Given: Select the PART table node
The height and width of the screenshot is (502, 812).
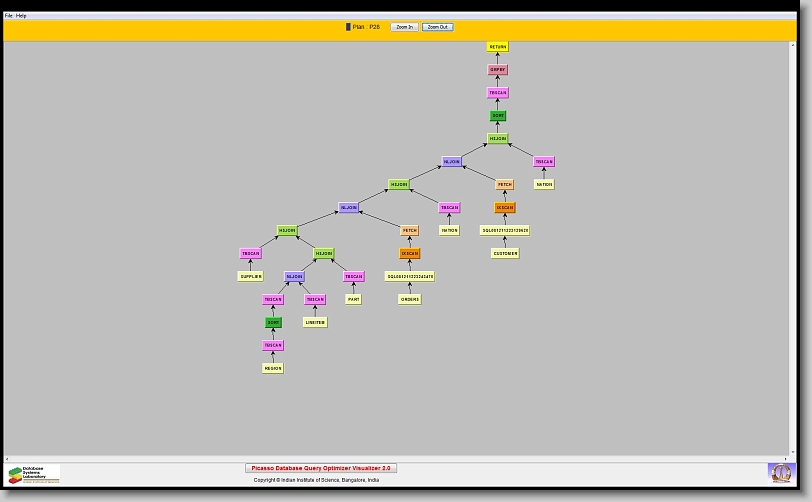Looking at the screenshot, I should click(353, 299).
